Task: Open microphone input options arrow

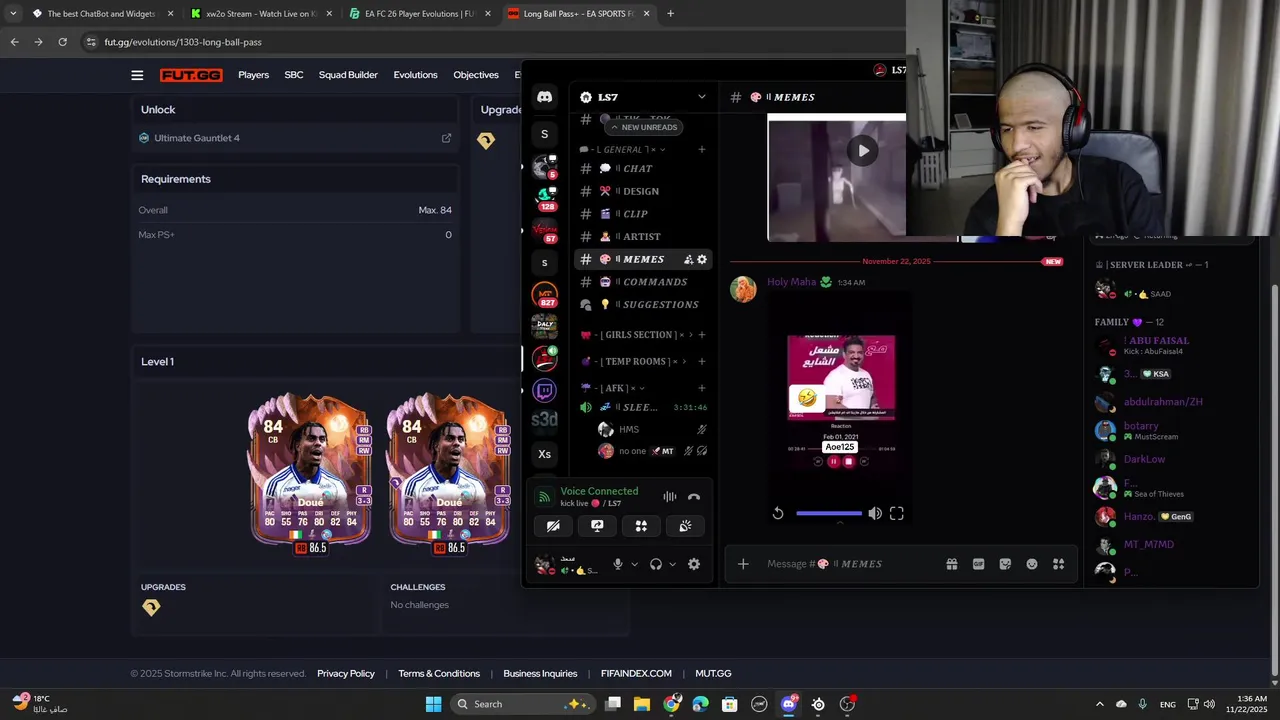Action: 634,564
